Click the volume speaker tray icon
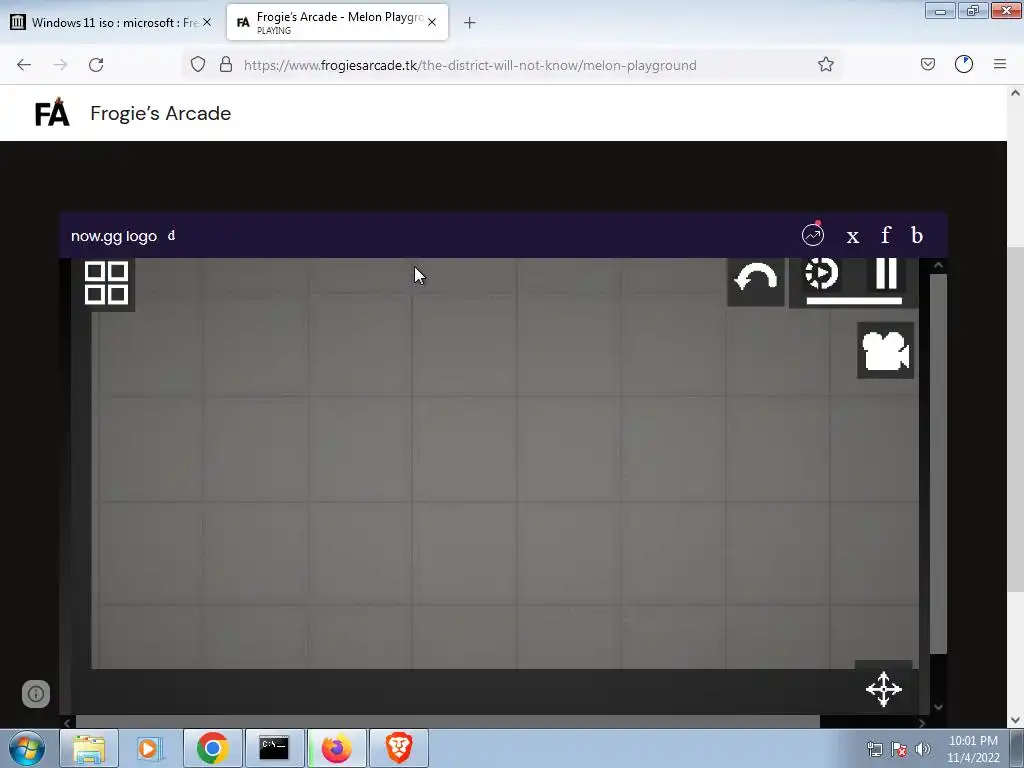This screenshot has height=768, width=1024. pos(923,749)
